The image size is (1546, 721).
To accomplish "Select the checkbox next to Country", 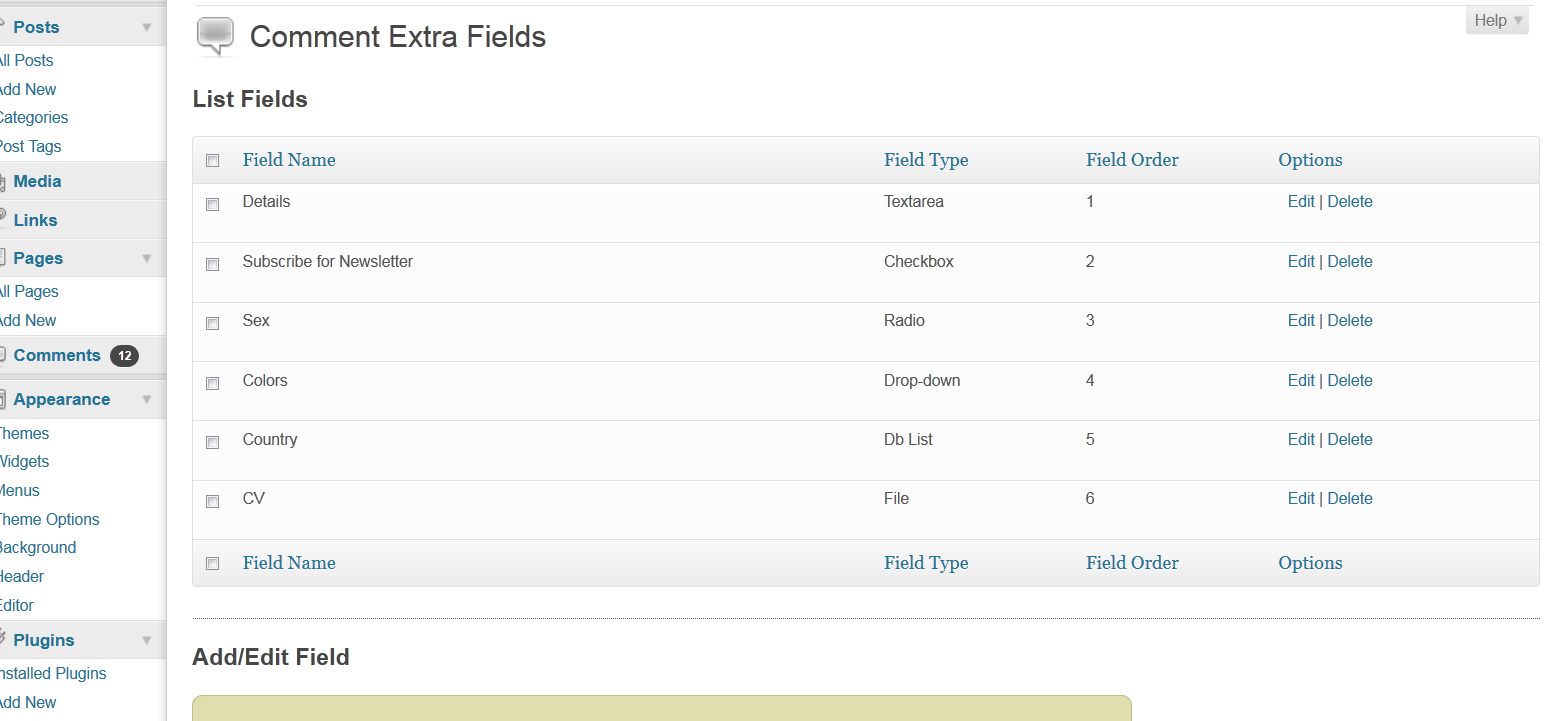I will 212,442.
